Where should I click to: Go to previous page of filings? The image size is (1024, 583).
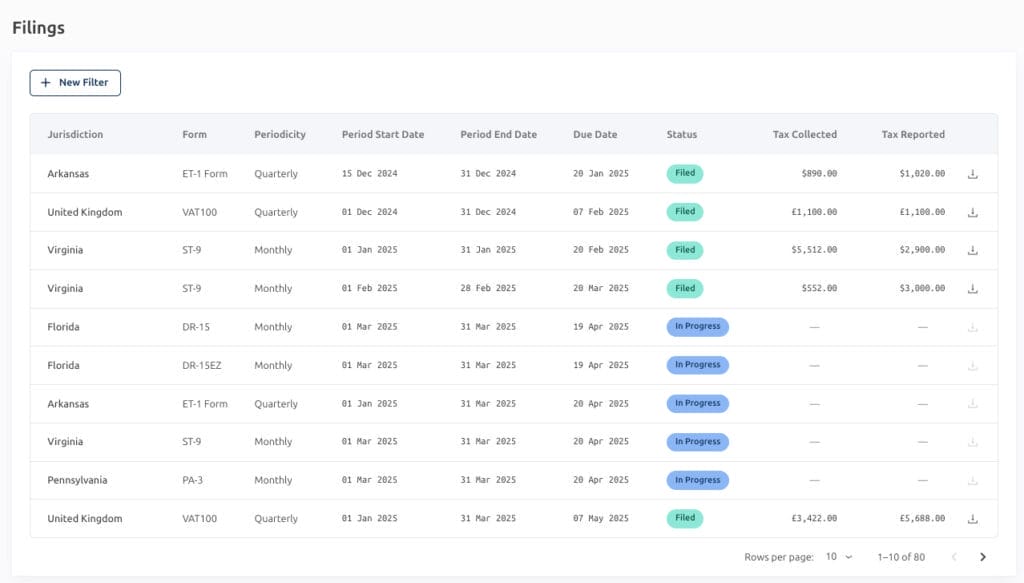pos(954,557)
